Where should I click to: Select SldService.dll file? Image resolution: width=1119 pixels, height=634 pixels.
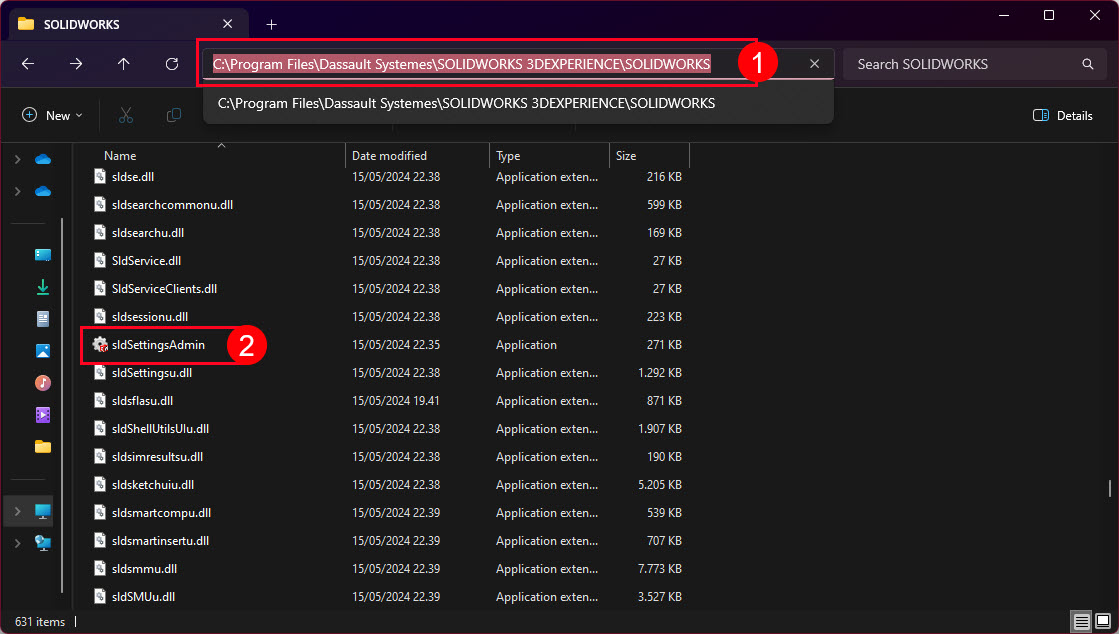coord(146,261)
